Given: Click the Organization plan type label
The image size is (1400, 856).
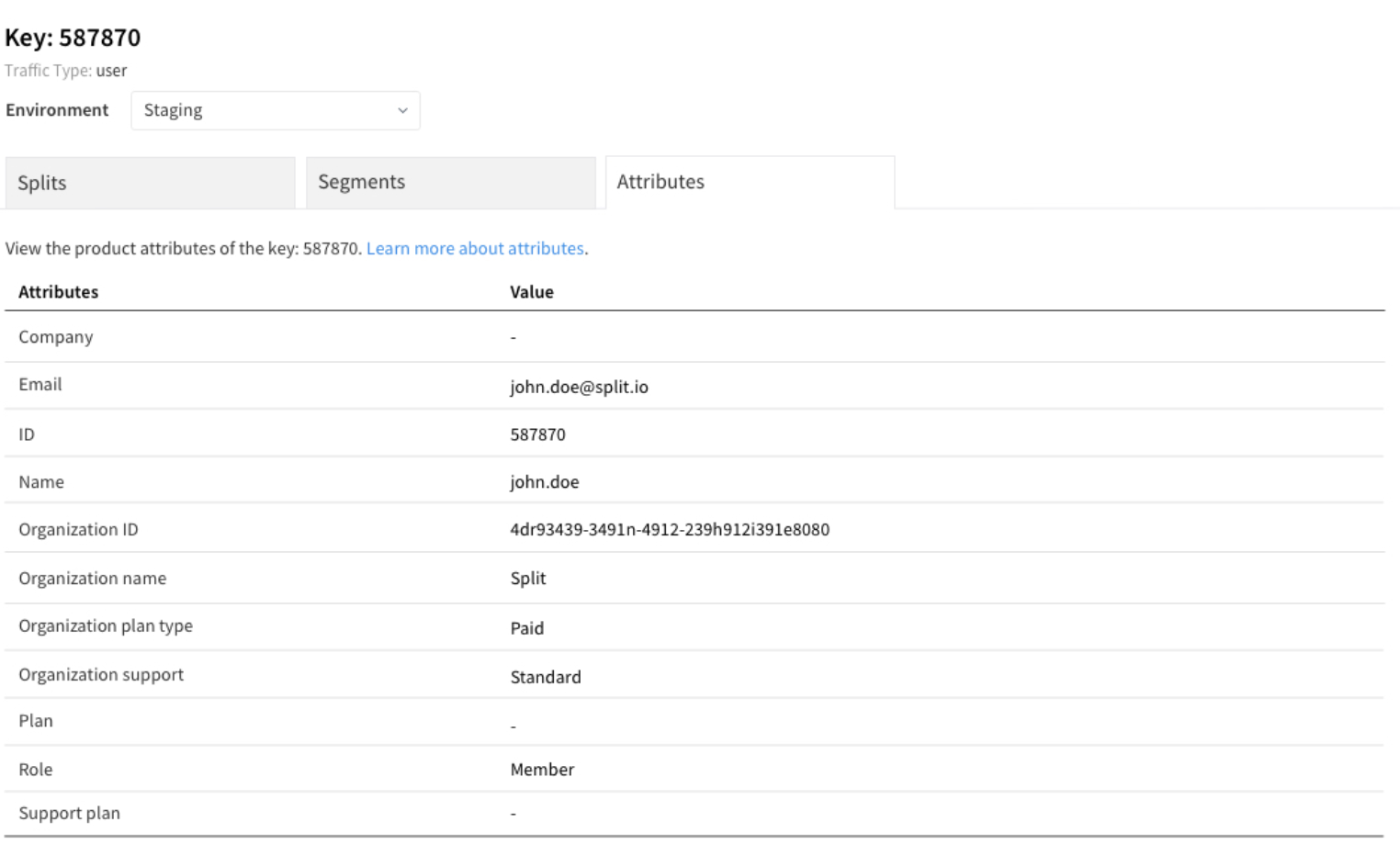Looking at the screenshot, I should click(106, 626).
